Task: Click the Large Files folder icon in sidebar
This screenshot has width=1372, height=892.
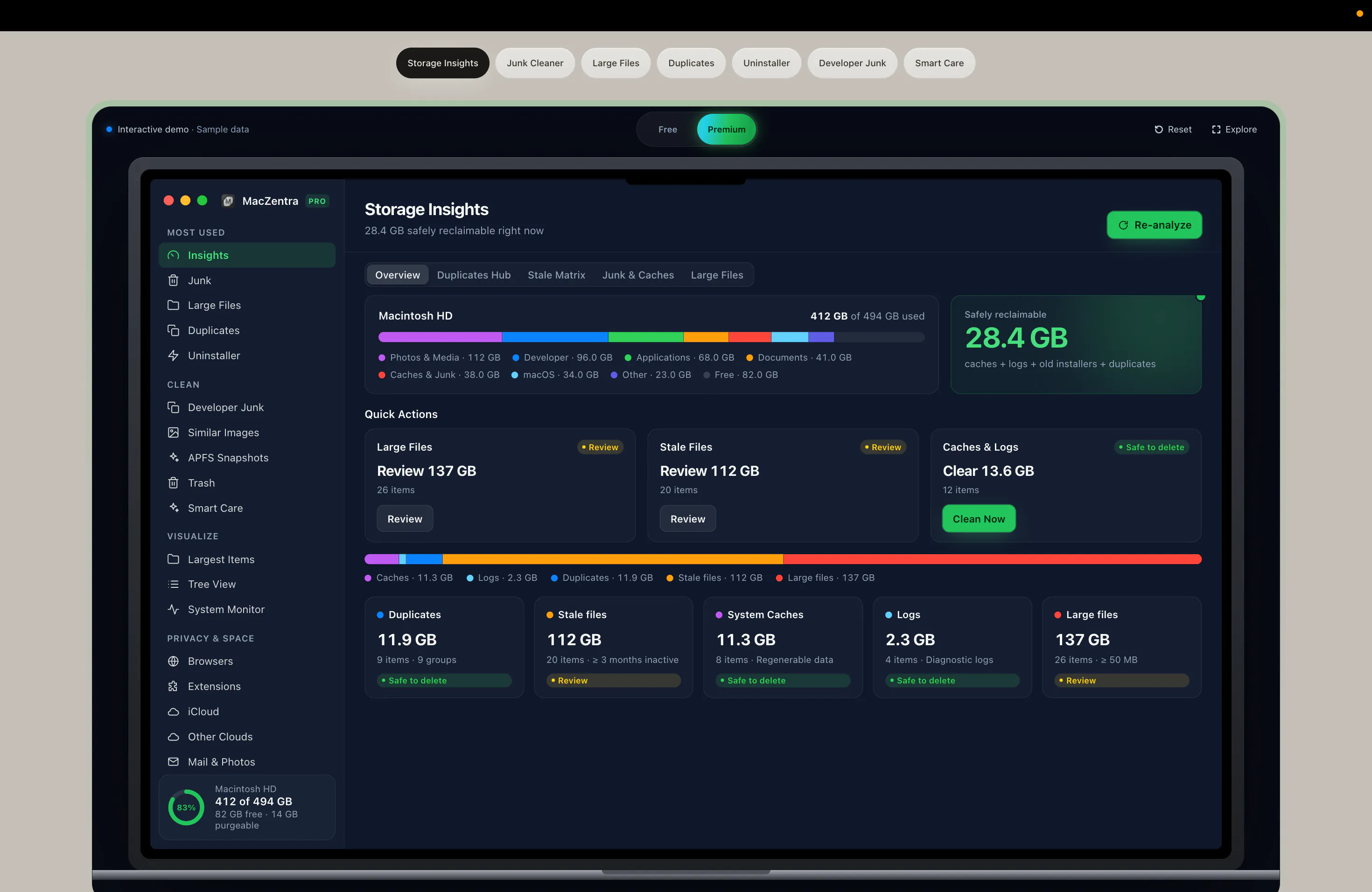Action: (173, 305)
